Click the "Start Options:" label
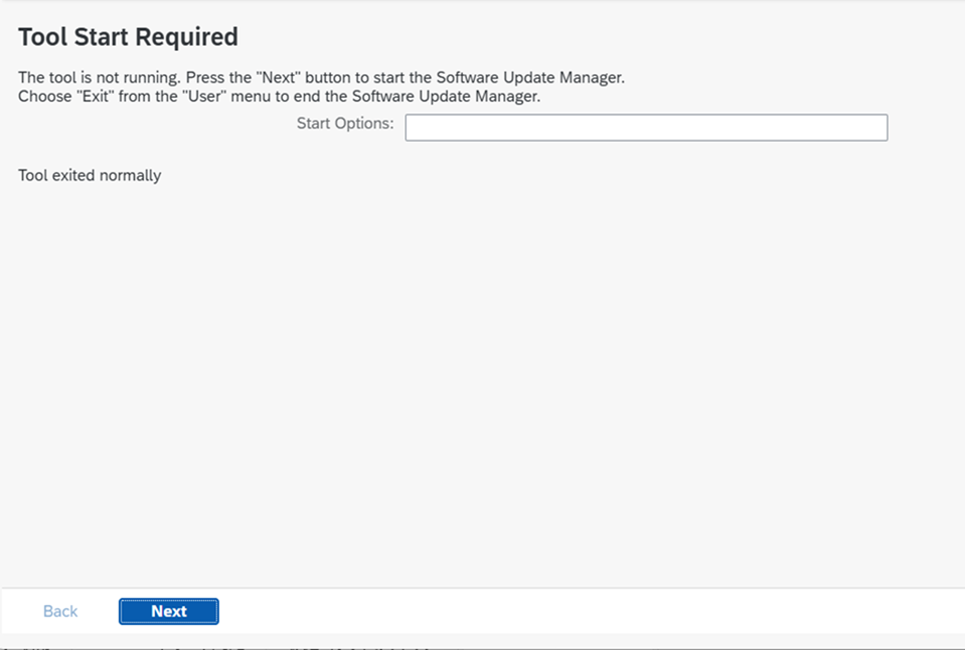The image size is (965, 650). tap(345, 124)
